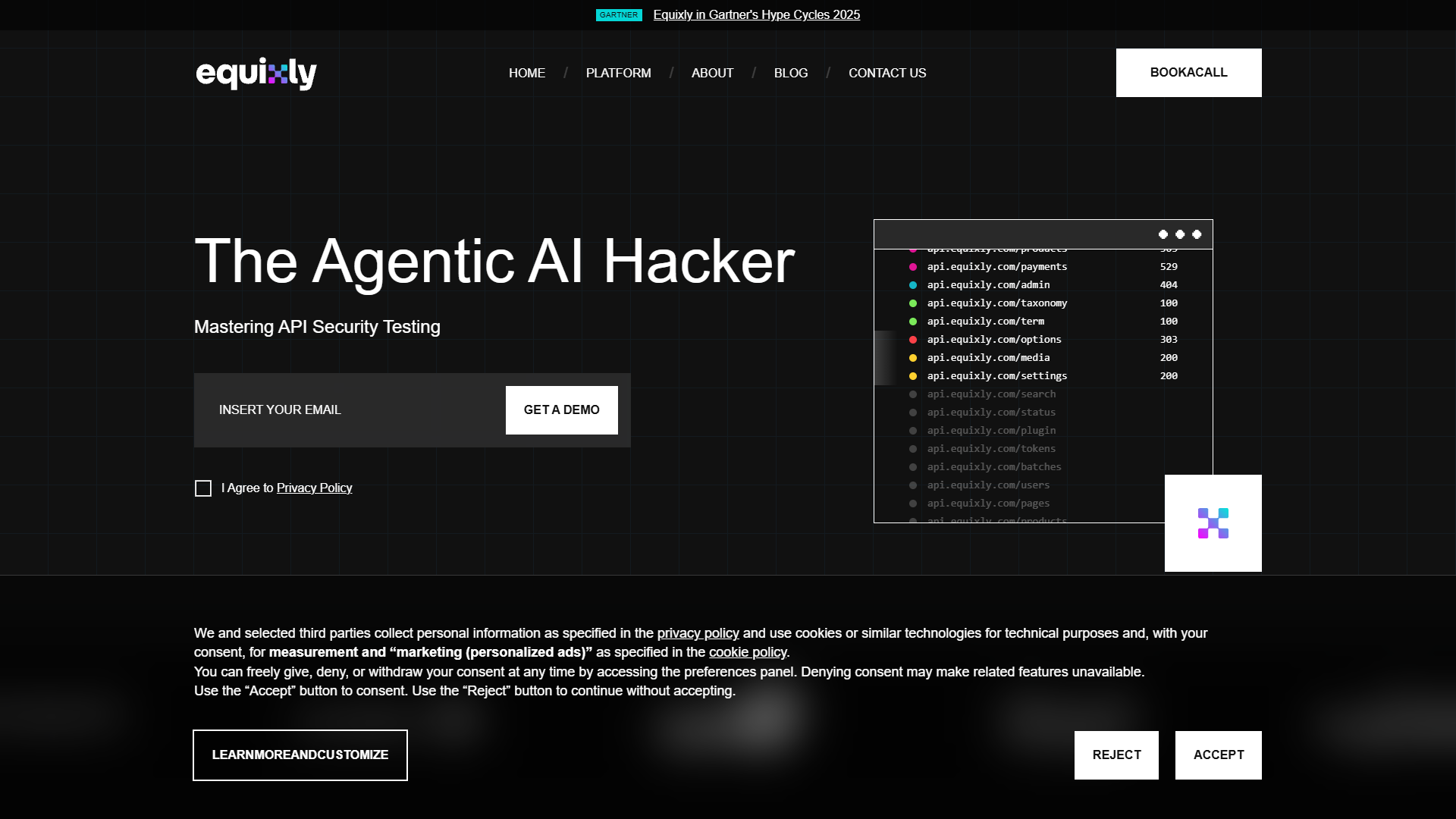Click api.equixly.com/search row
Viewport: 1456px width, 819px height.
tap(1043, 394)
